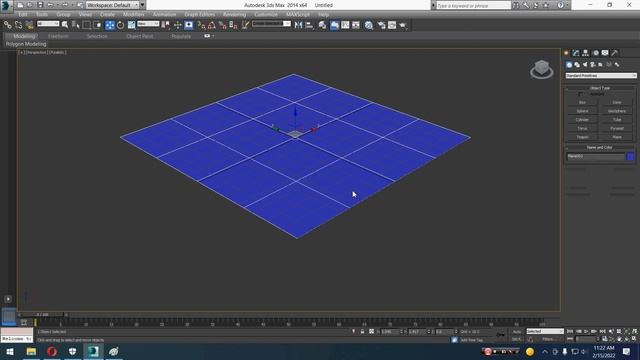Select the Rotate tool in toolbar
Viewport: 640px width, 360px height.
coord(120,25)
